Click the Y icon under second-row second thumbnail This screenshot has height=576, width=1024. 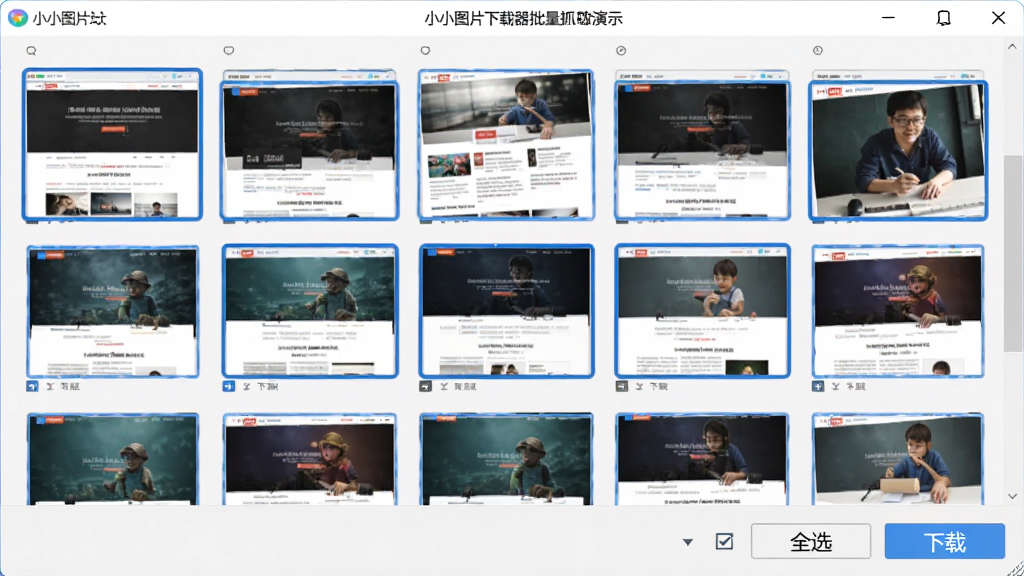coord(247,387)
